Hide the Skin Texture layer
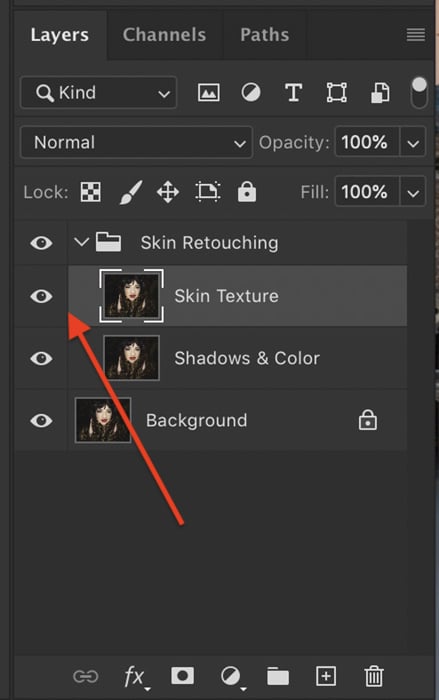439x700 pixels. (41, 296)
